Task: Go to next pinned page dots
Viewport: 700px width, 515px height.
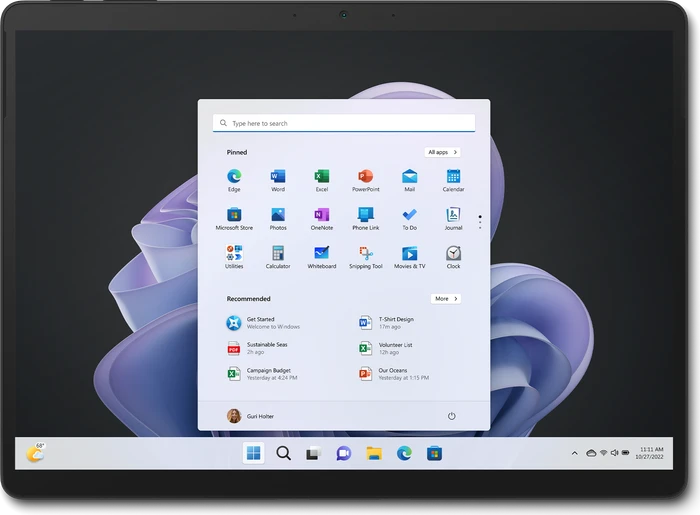Action: tap(480, 222)
